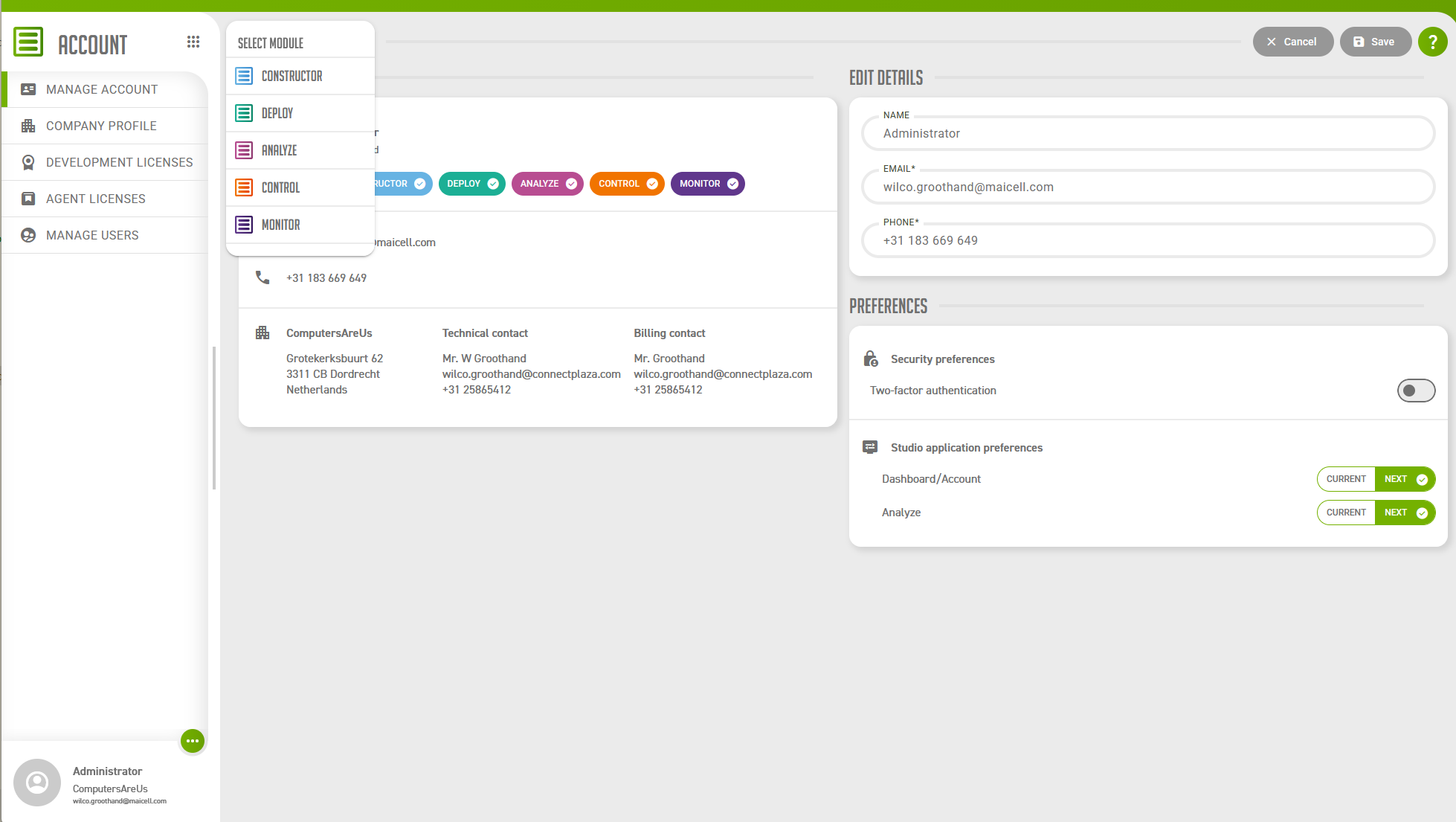
Task: Open Manage Account menu item
Action: [105, 89]
